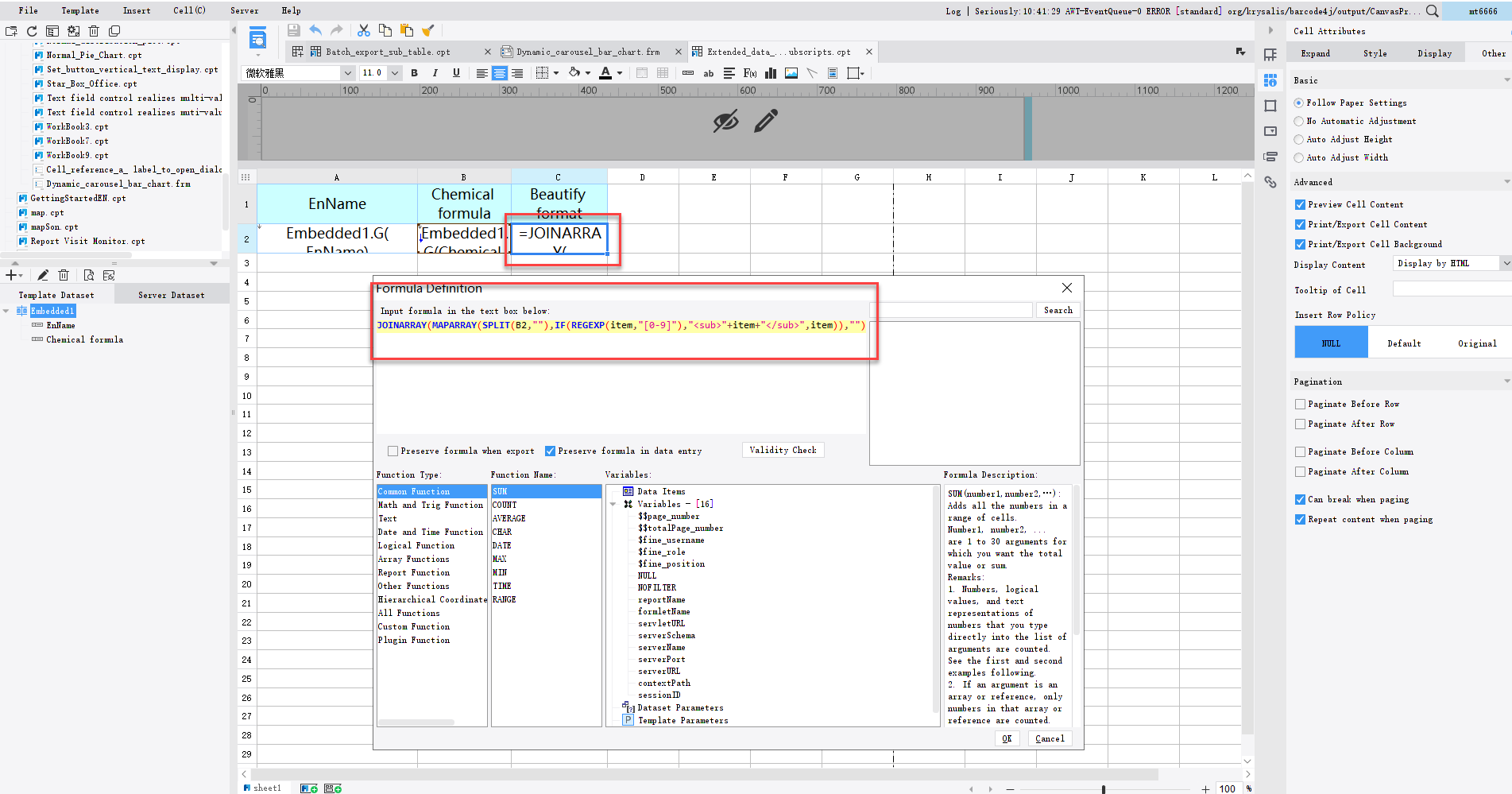Apply bold formatting to the cell
Viewport: 1512px width, 794px height.
click(x=414, y=72)
